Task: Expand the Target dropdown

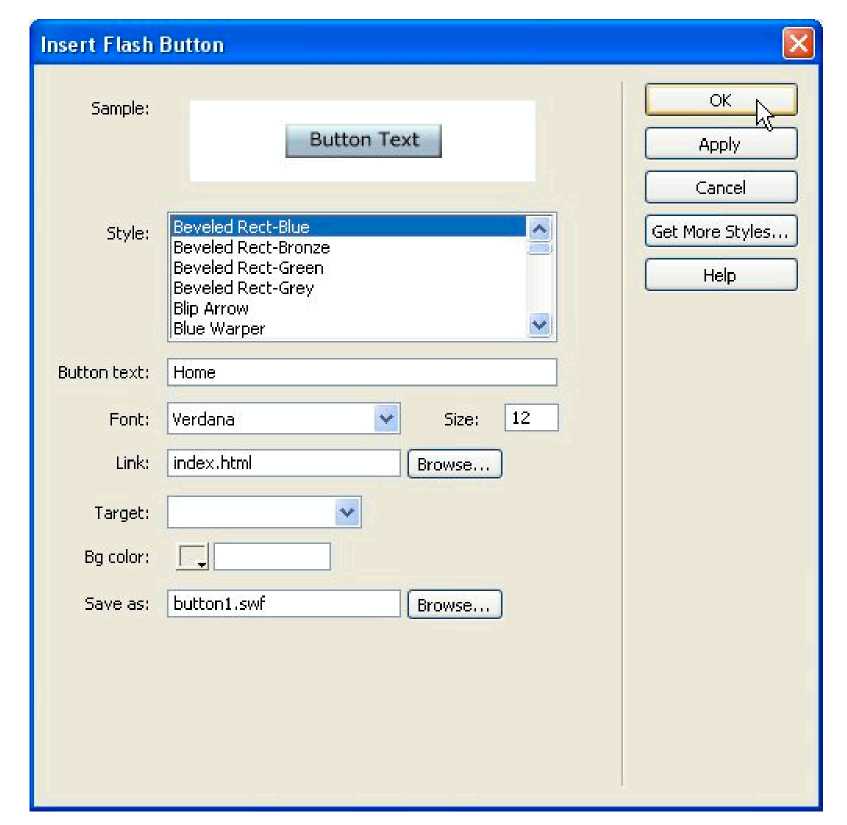Action: [x=347, y=512]
